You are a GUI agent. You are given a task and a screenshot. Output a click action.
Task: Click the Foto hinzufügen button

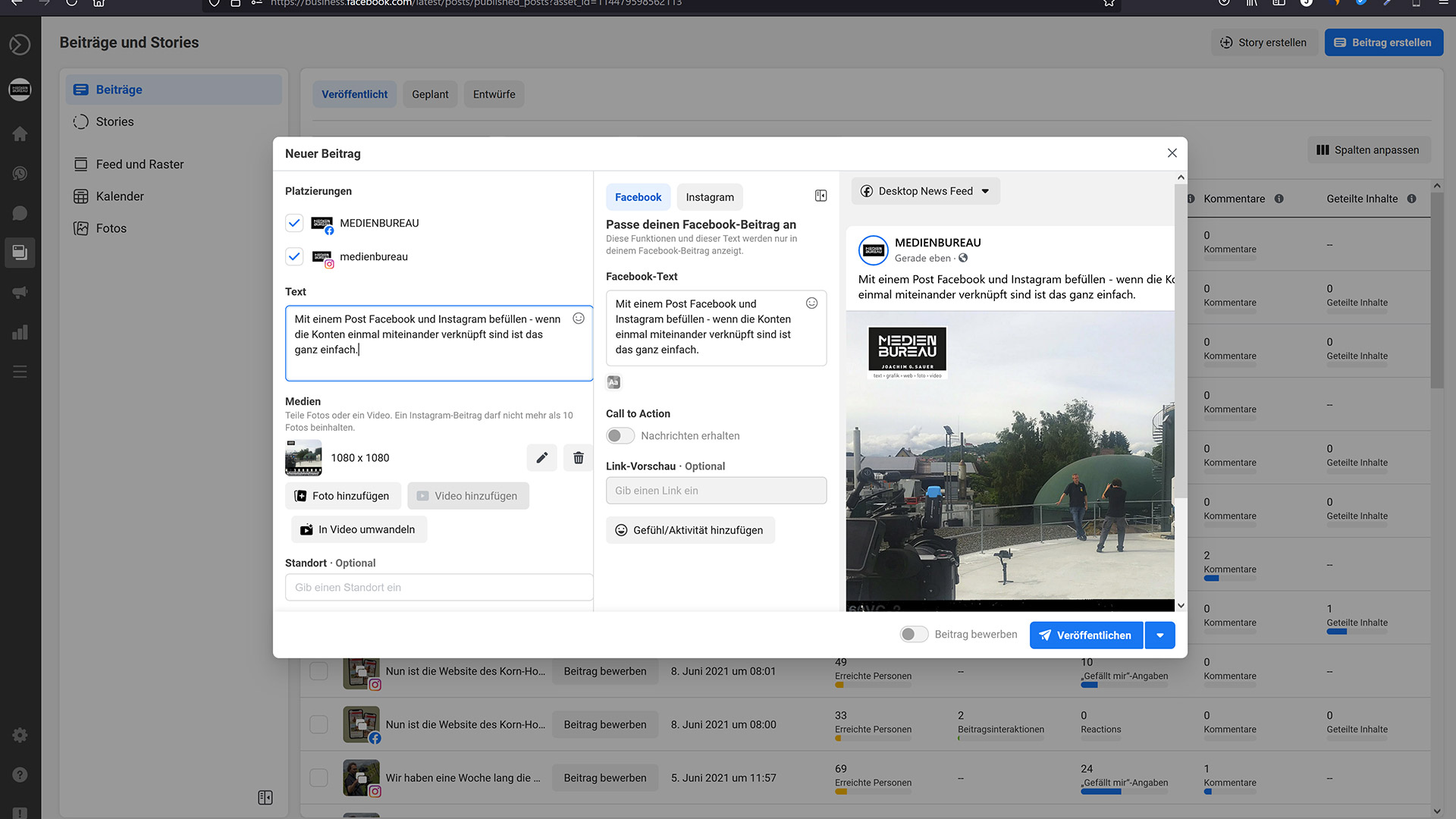click(x=342, y=496)
